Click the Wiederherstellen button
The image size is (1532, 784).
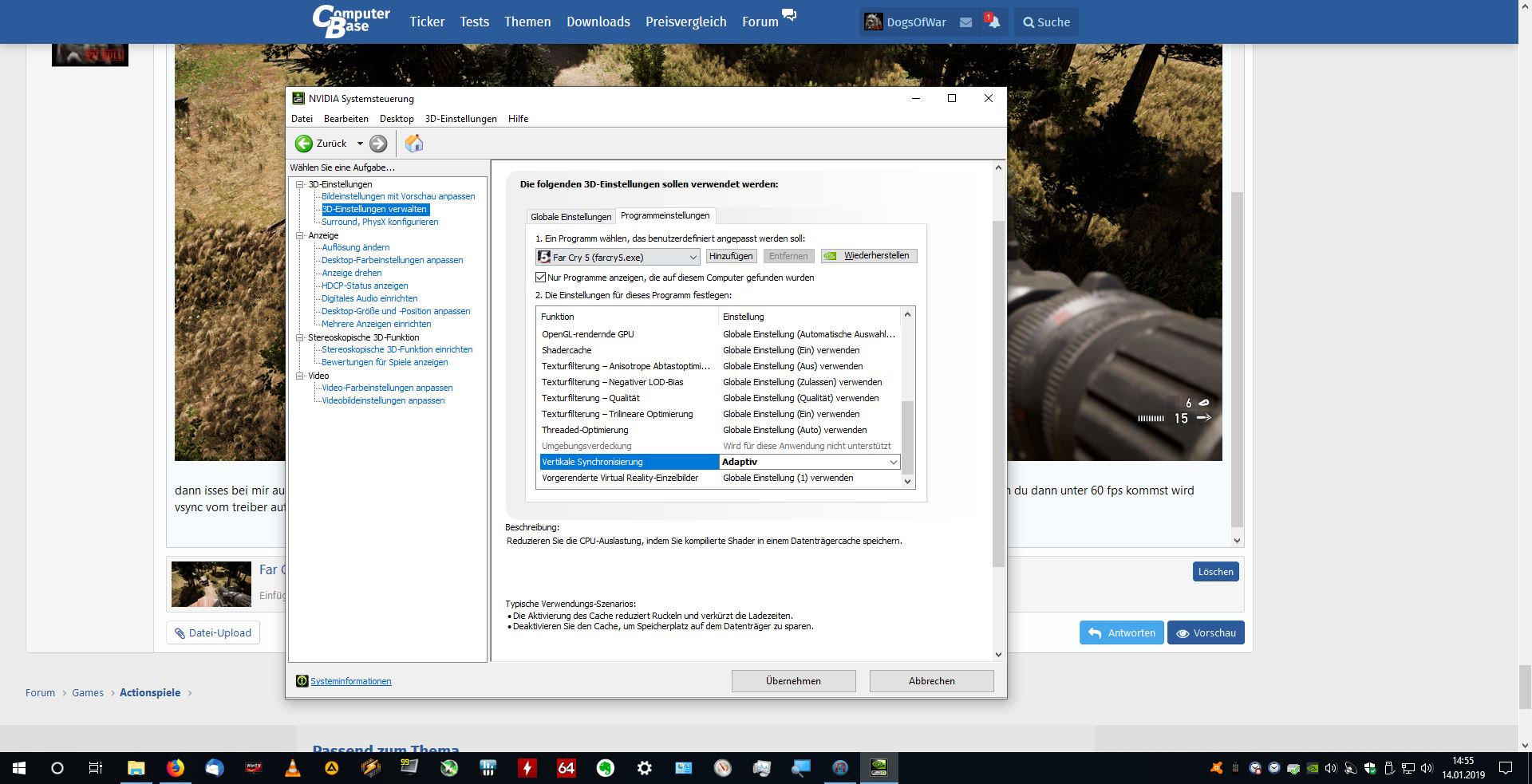(870, 256)
